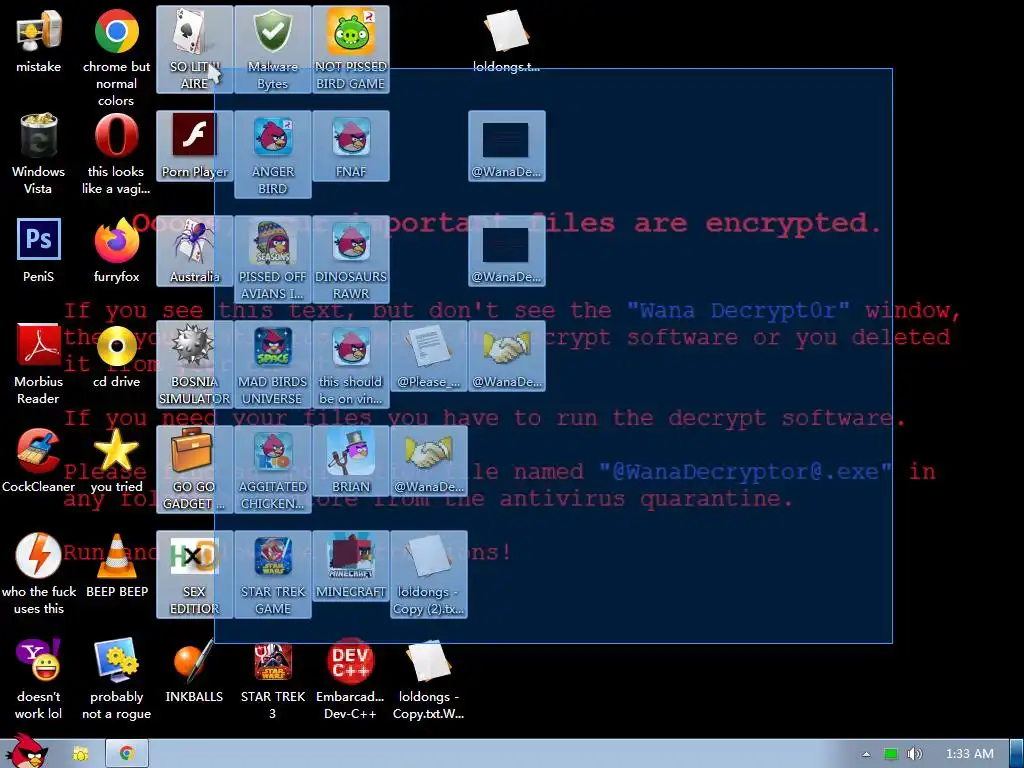Click 'PISSED OFF AVIANS' Seasons icon
Image resolution: width=1024 pixels, height=768 pixels.
pyautogui.click(x=273, y=259)
